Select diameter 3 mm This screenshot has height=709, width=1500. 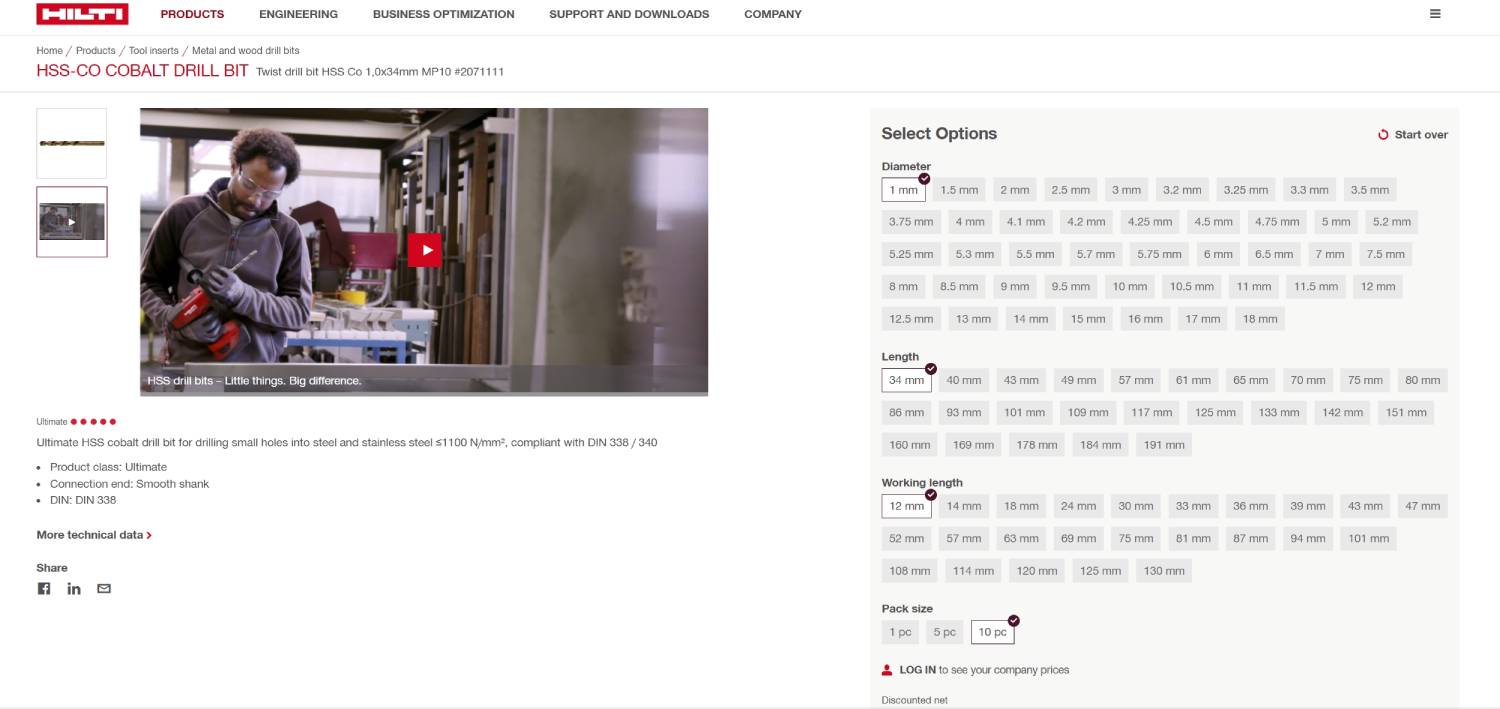point(1126,190)
